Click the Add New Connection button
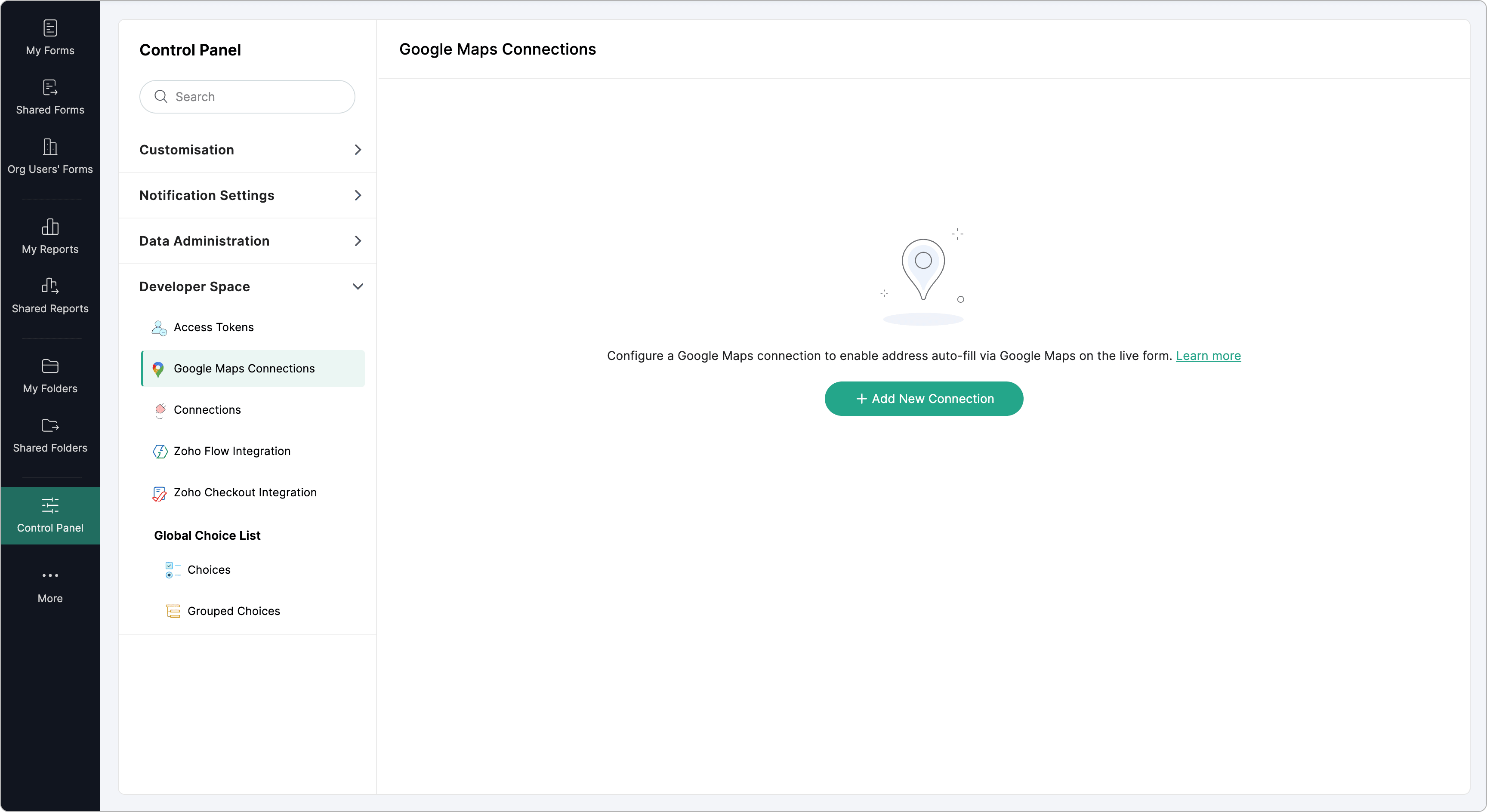Image resolution: width=1487 pixels, height=812 pixels. pos(924,399)
